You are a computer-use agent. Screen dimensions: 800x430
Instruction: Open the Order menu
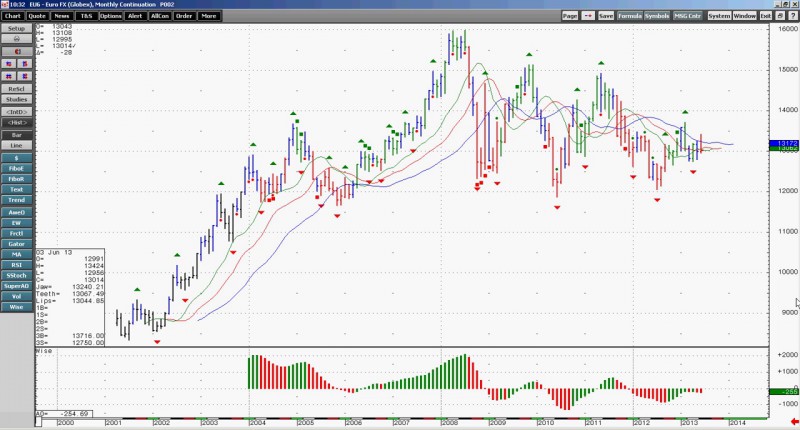[x=184, y=16]
